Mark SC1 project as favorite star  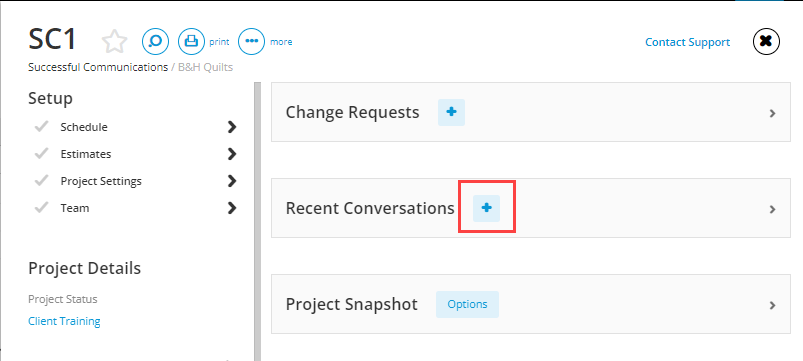pos(114,41)
